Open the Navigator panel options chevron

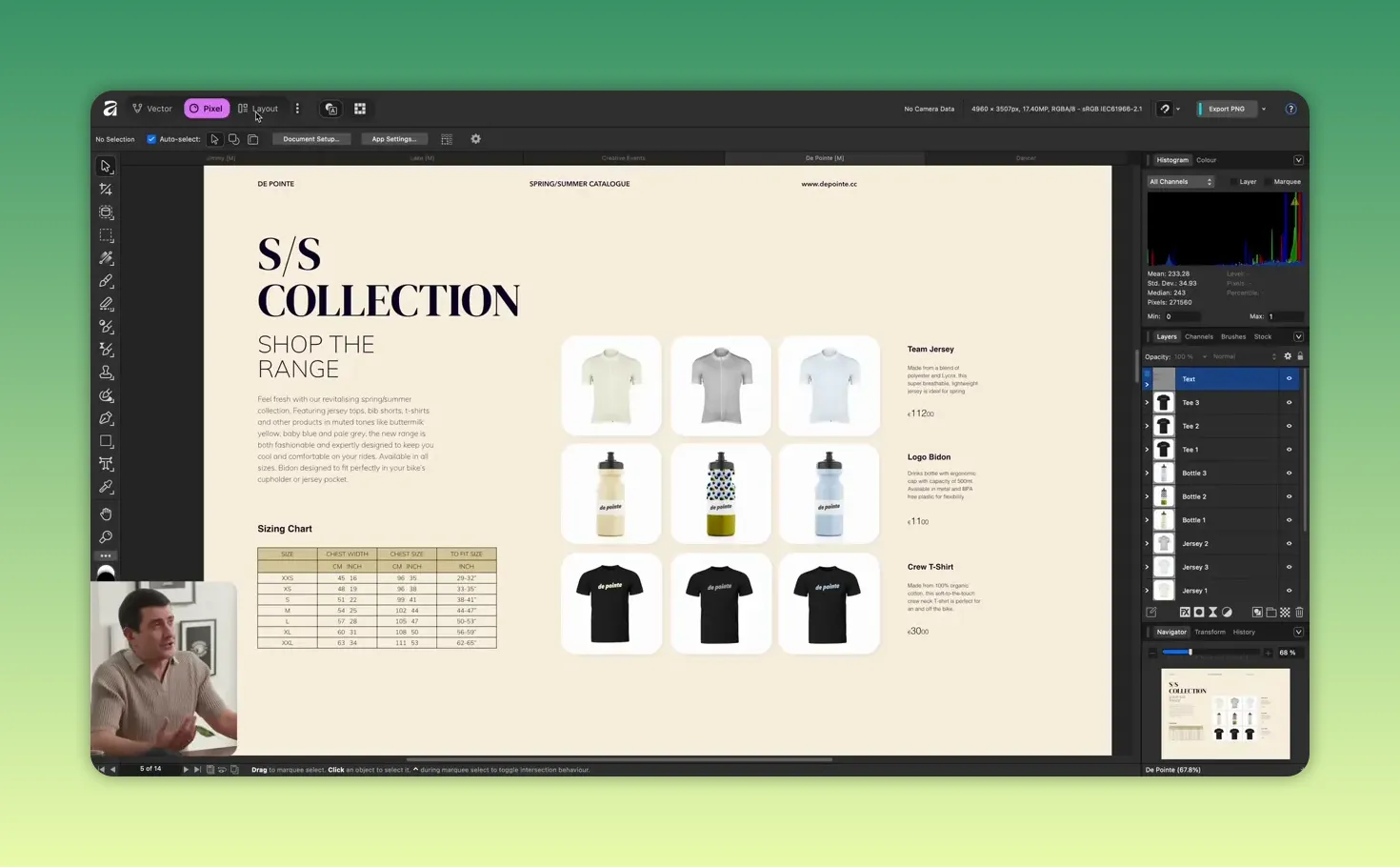pyautogui.click(x=1298, y=632)
